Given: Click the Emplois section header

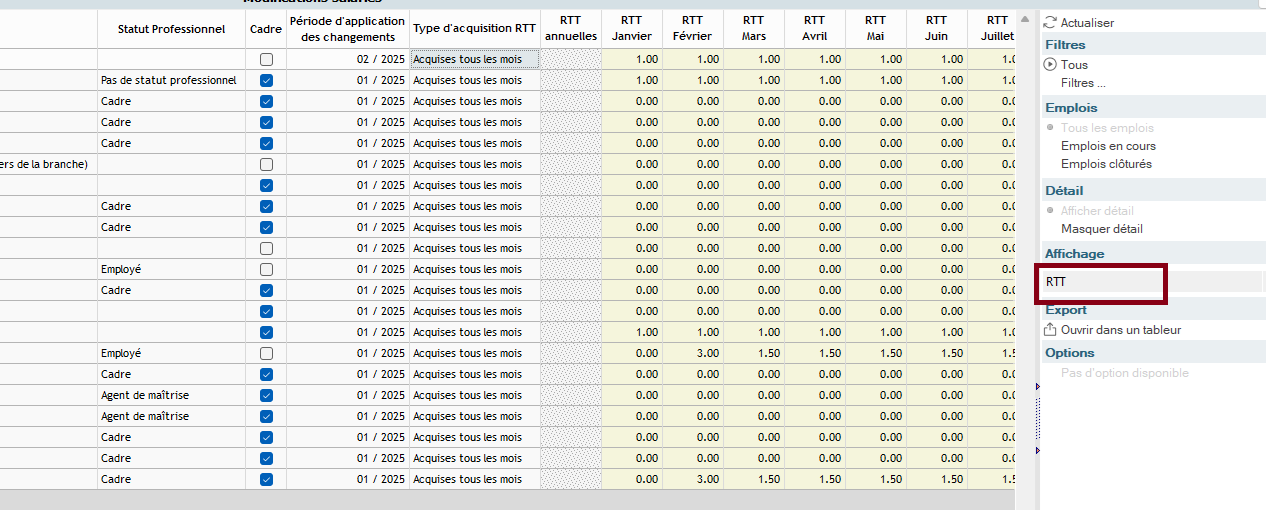Looking at the screenshot, I should pyautogui.click(x=1071, y=108).
